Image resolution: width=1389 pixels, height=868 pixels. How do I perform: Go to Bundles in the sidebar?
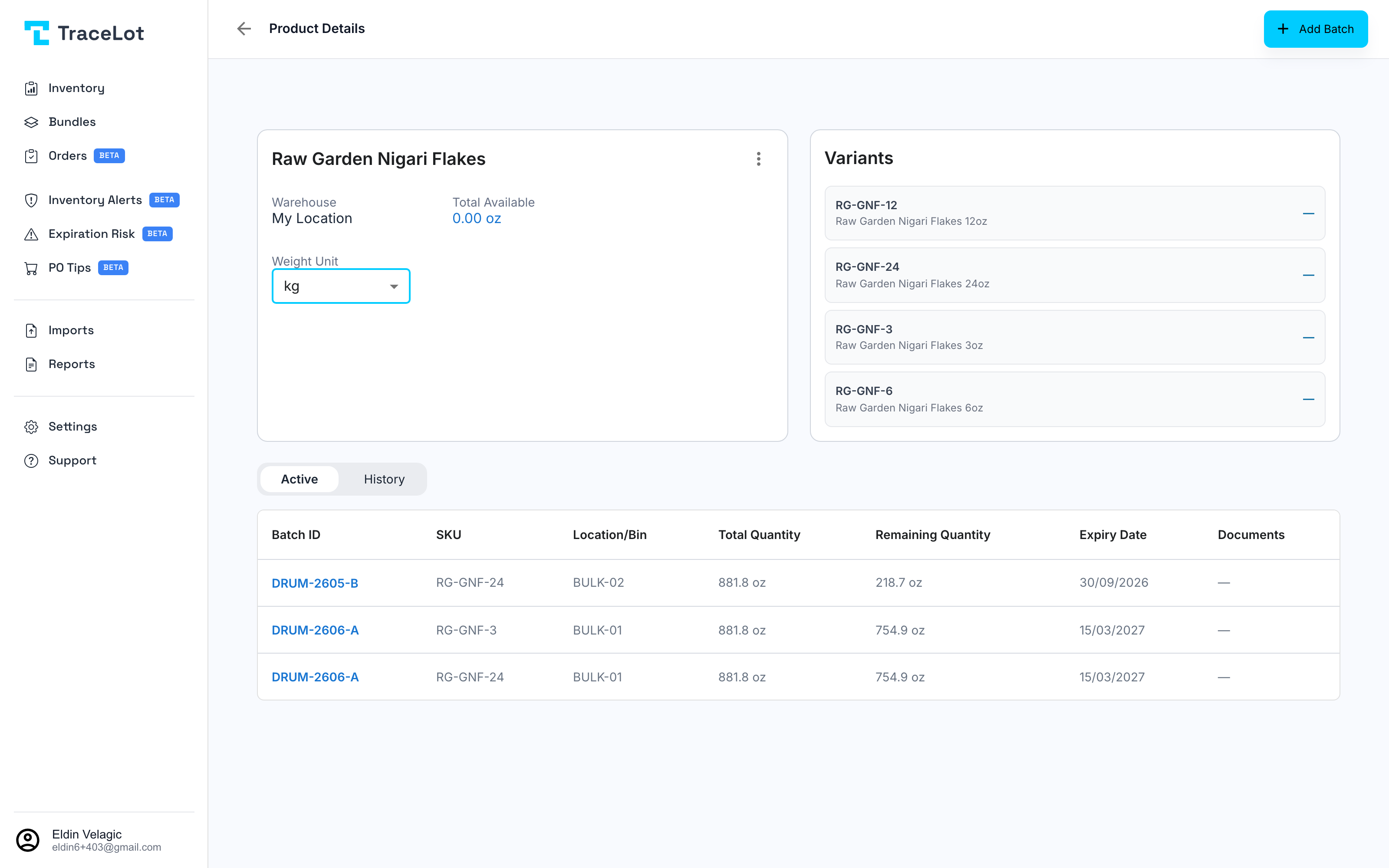pos(72,122)
